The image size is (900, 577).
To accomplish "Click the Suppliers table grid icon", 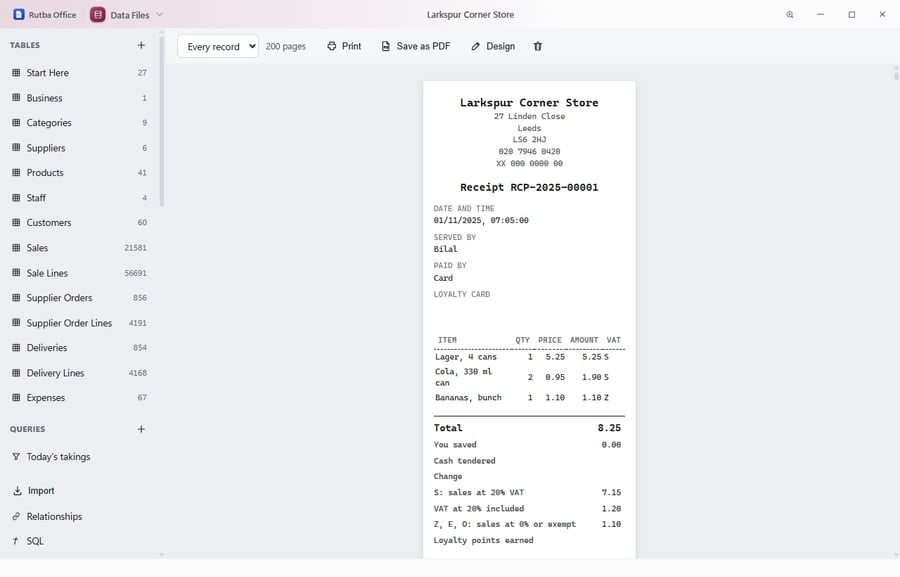I will (16, 148).
